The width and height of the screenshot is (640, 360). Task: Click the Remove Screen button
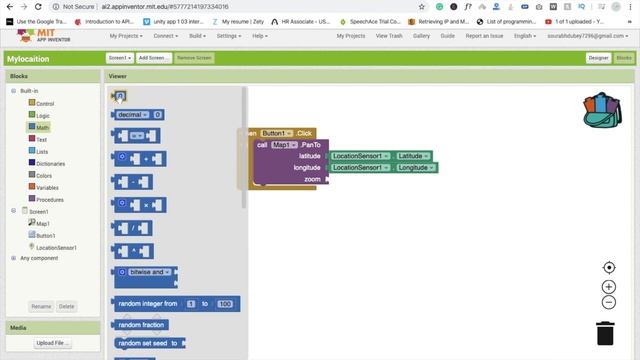194,58
